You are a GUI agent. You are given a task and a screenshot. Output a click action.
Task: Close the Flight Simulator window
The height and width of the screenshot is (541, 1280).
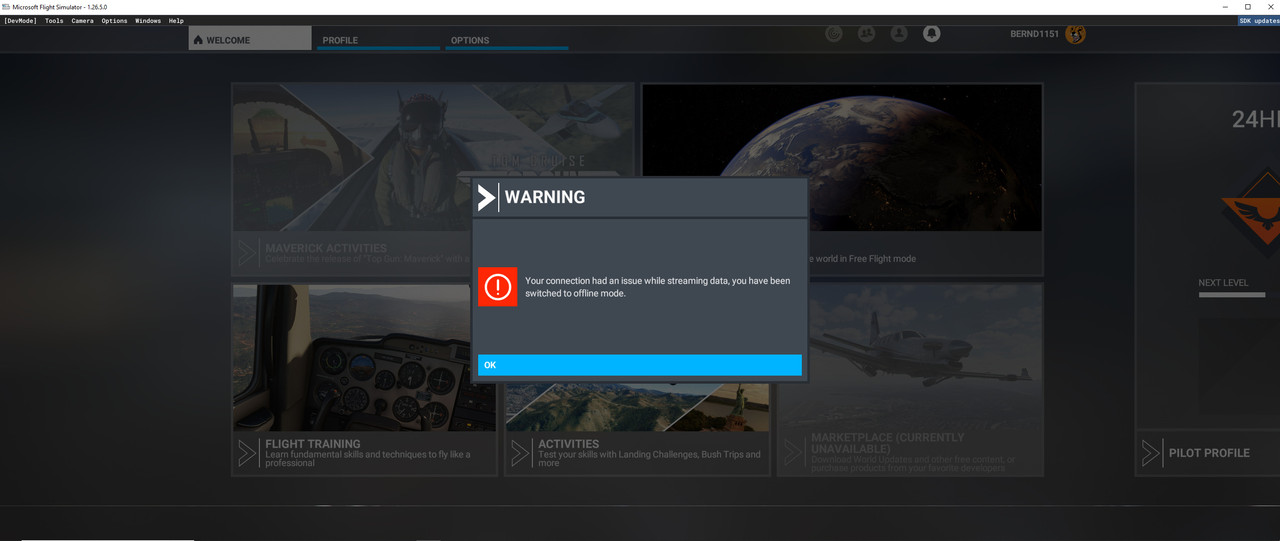(x=1269, y=6)
